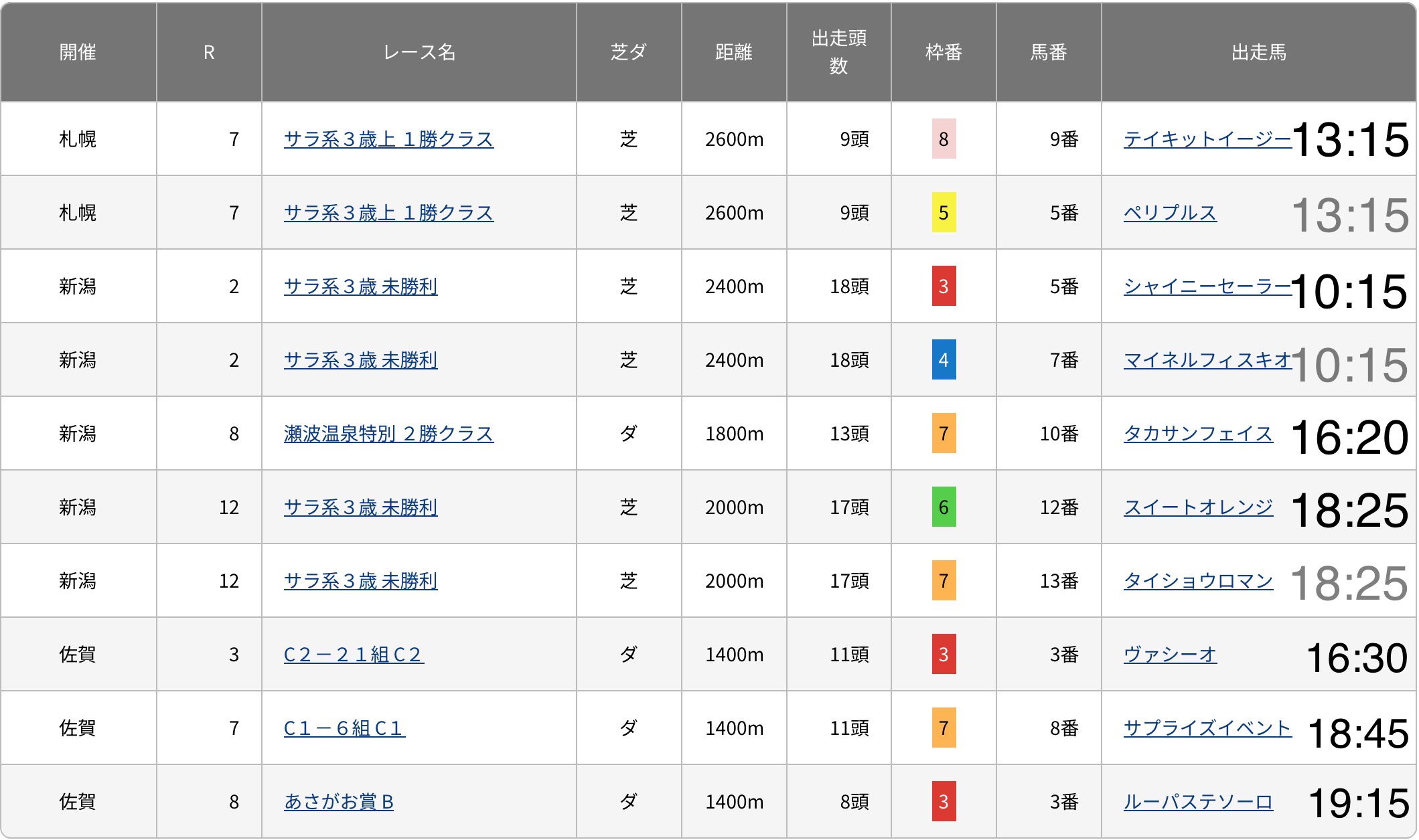Open horse link ペリプルス
The width and height of the screenshot is (1419, 840).
pyautogui.click(x=1169, y=213)
